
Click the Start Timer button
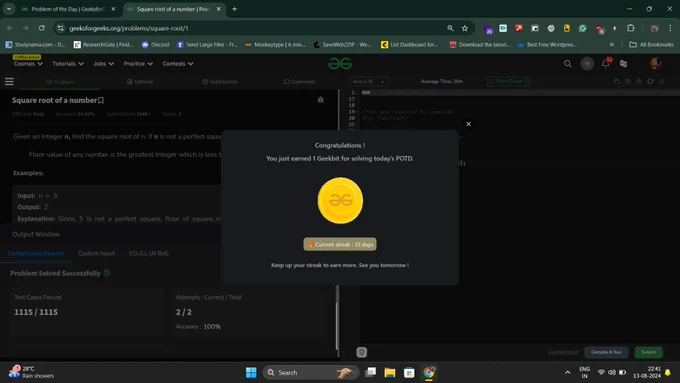tap(509, 81)
